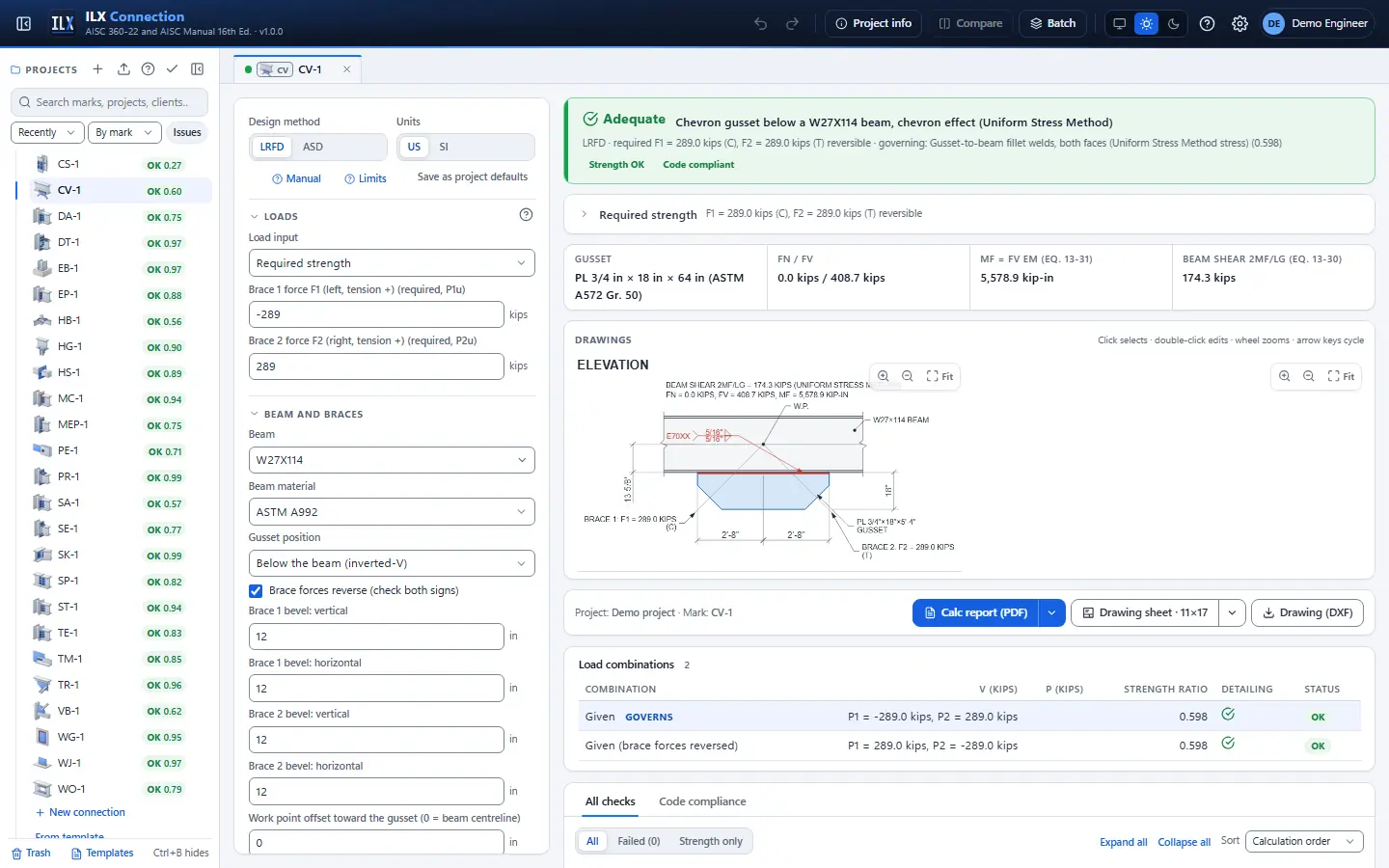Zoom out on the Elevation drawing

(x=908, y=376)
